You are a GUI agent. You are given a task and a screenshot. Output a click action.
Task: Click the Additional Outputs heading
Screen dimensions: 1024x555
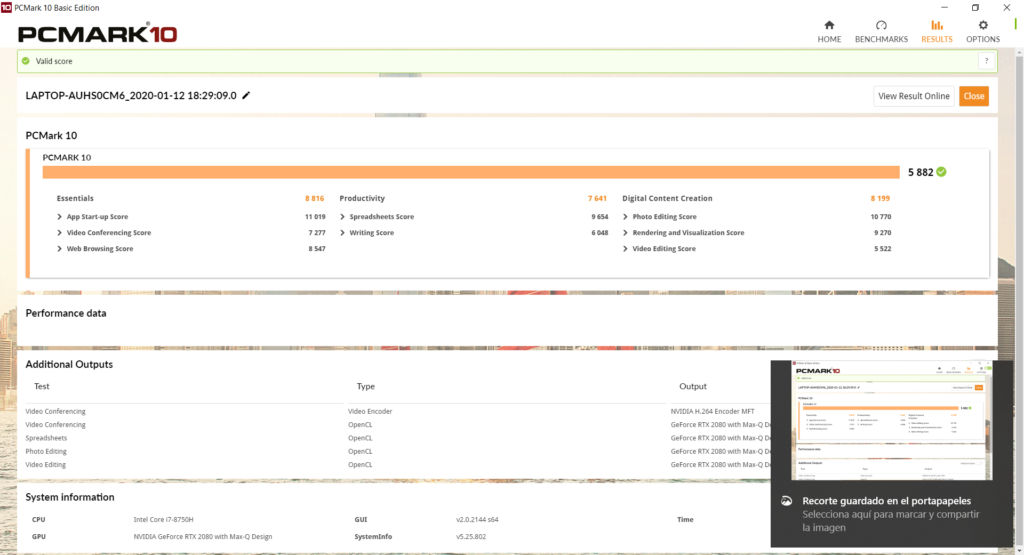tap(69, 364)
